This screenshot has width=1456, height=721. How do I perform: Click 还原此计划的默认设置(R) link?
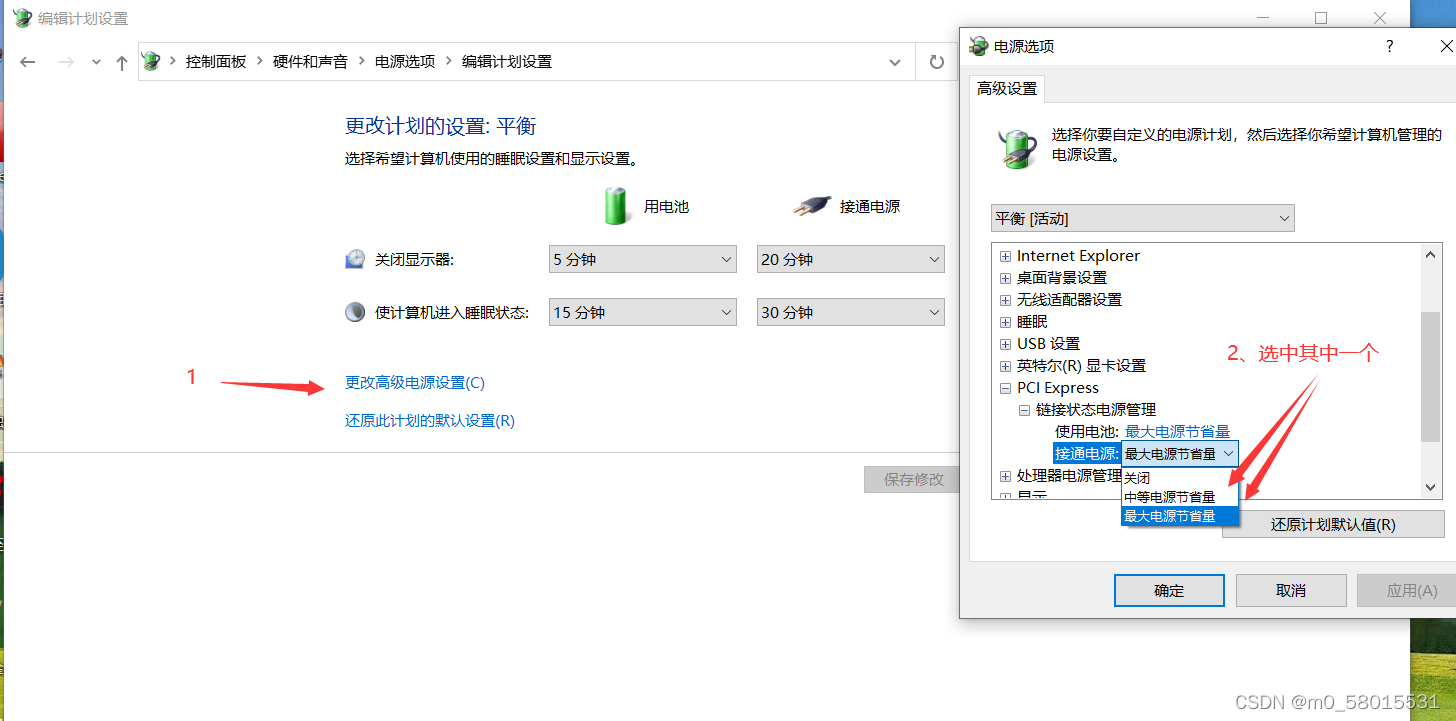point(430,421)
